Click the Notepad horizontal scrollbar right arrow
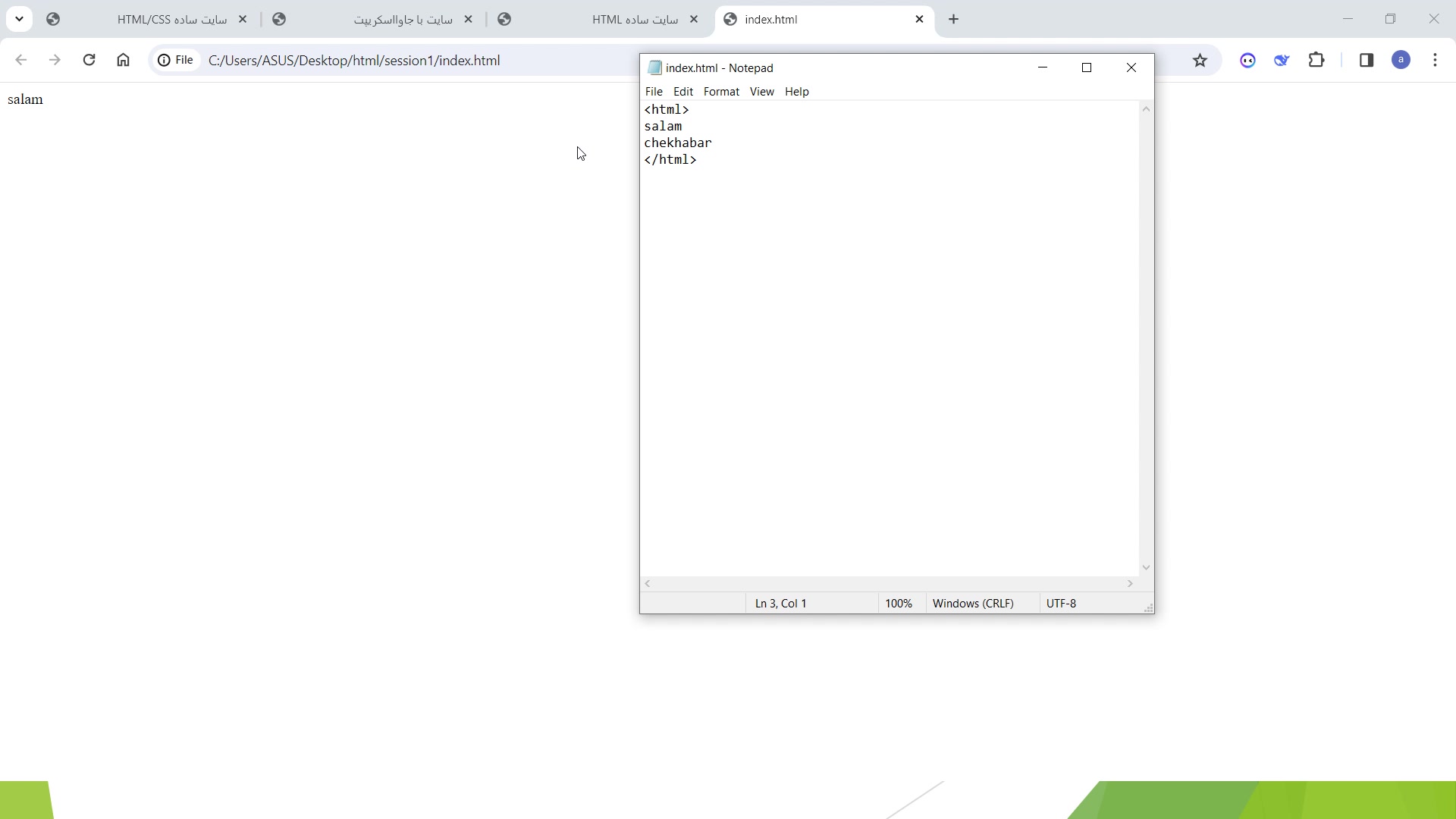The image size is (1456, 819). coord(1130,584)
